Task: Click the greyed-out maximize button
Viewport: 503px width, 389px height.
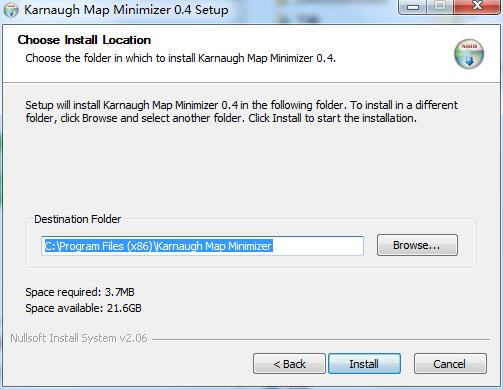Action: pos(440,7)
